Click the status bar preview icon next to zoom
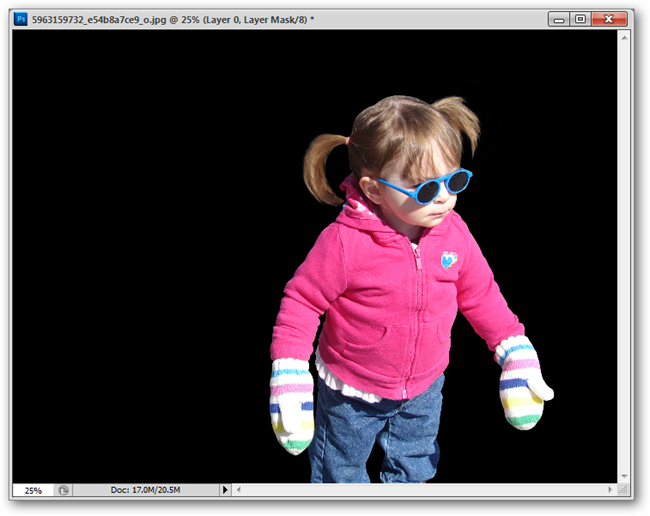 pyautogui.click(x=63, y=490)
